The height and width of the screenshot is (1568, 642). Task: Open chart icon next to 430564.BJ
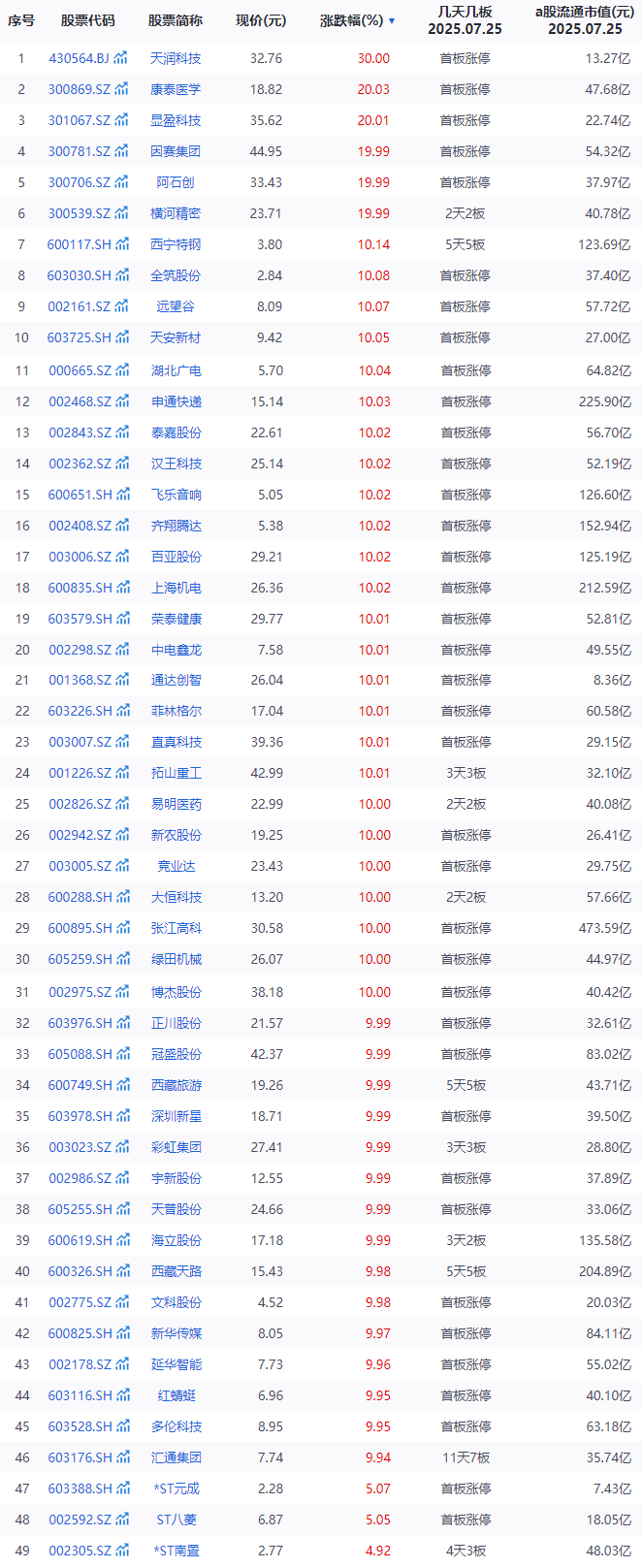pyautogui.click(x=122, y=58)
